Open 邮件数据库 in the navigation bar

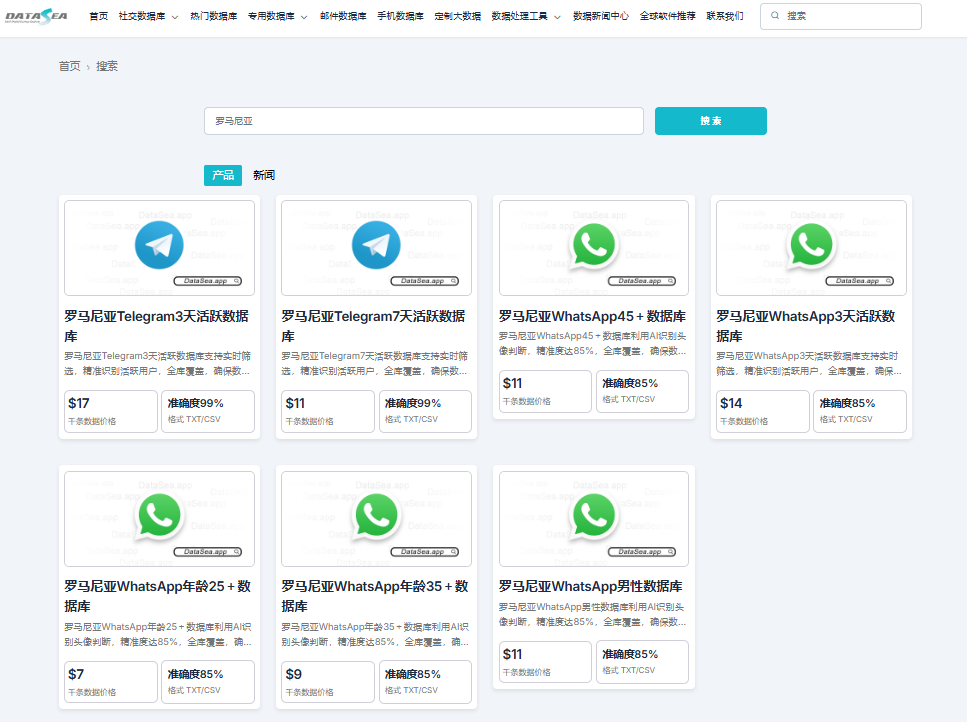343,16
